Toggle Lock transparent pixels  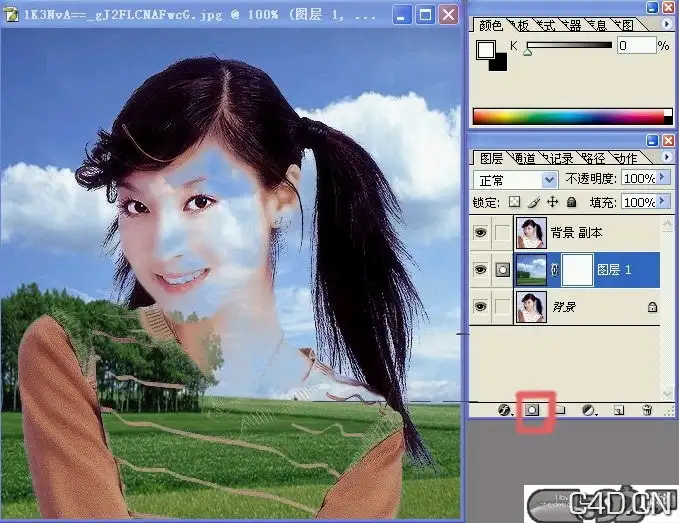(x=514, y=202)
